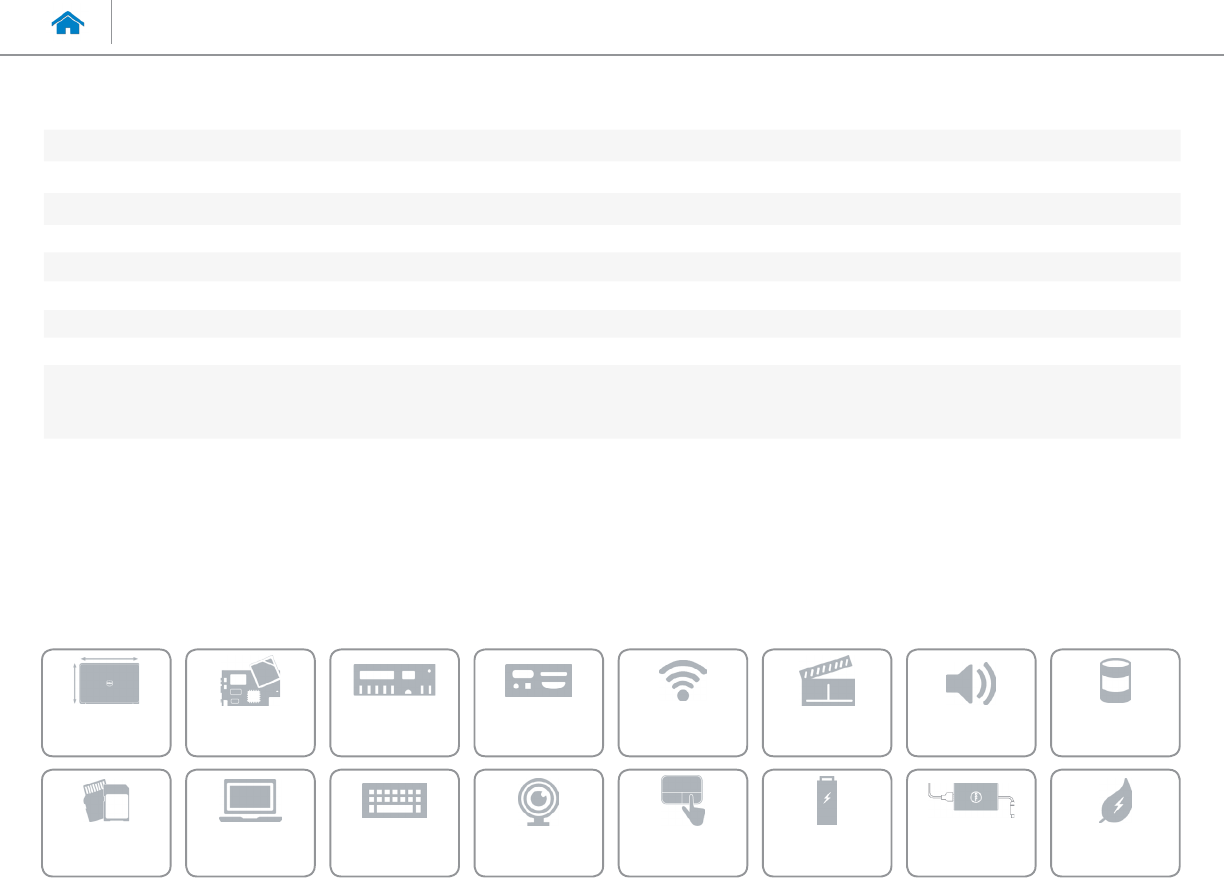Click the second shaded table row

coord(611,209)
